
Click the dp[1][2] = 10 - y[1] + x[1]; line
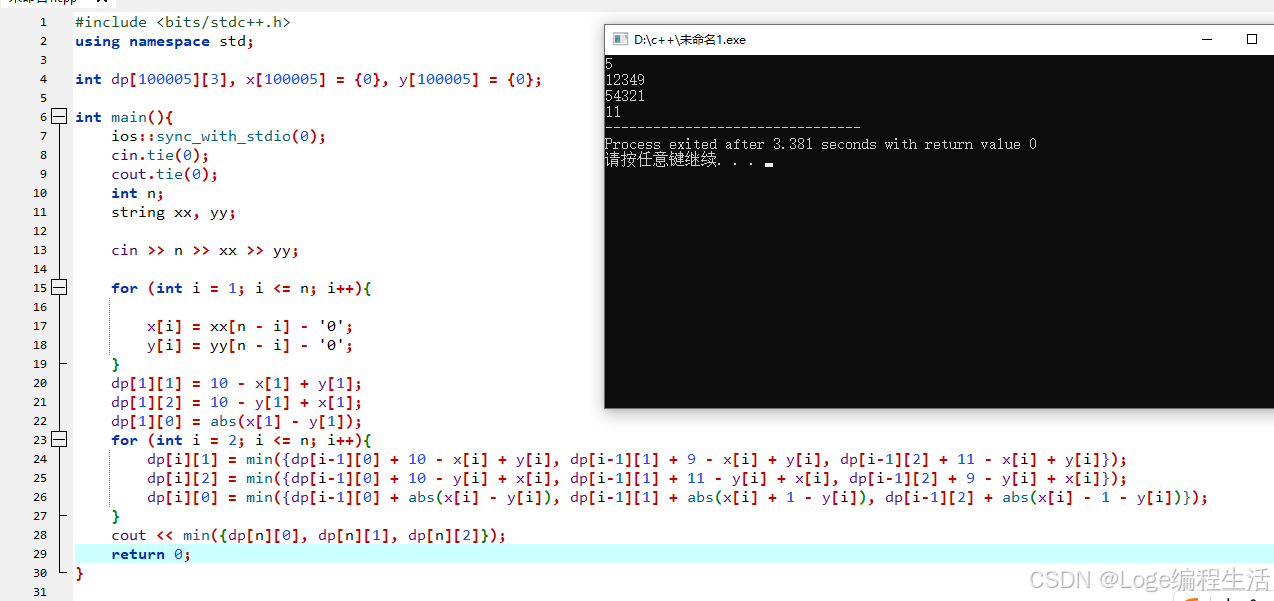(x=237, y=402)
